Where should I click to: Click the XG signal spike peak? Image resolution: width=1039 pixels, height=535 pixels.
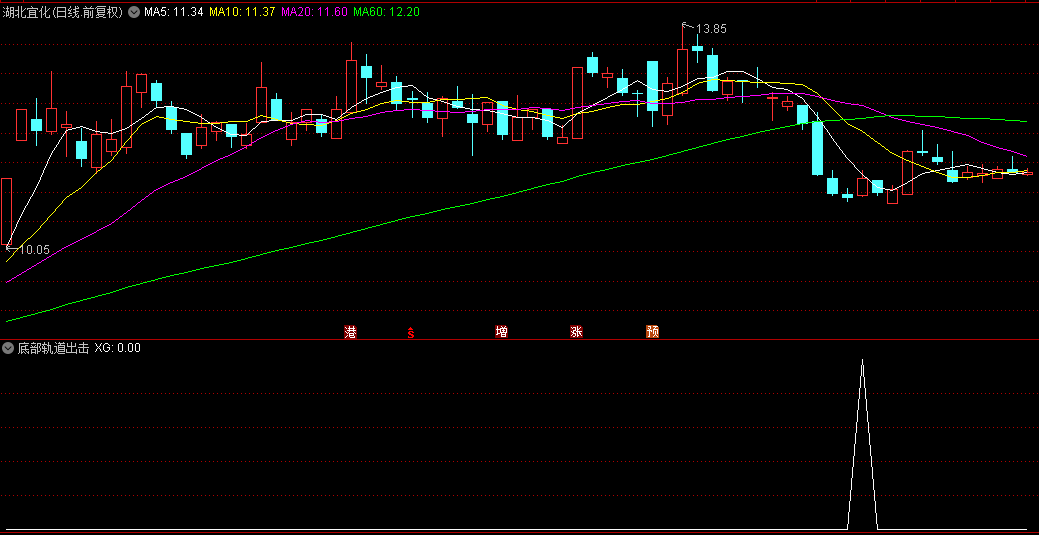862,361
